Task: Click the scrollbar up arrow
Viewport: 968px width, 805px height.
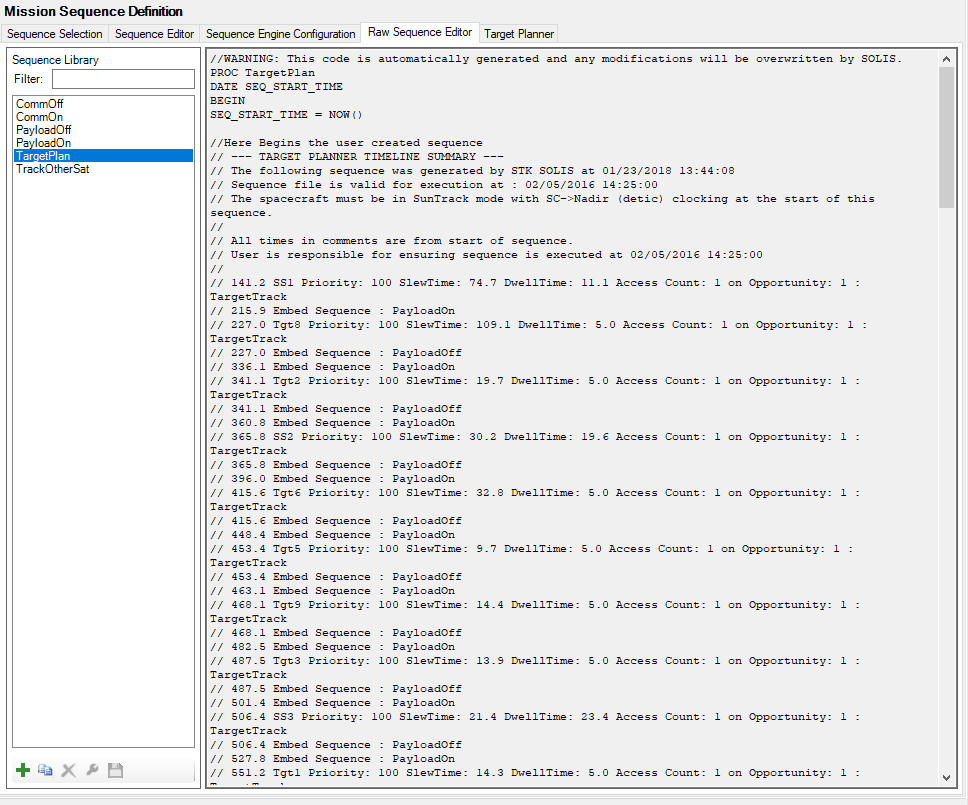Action: (946, 58)
